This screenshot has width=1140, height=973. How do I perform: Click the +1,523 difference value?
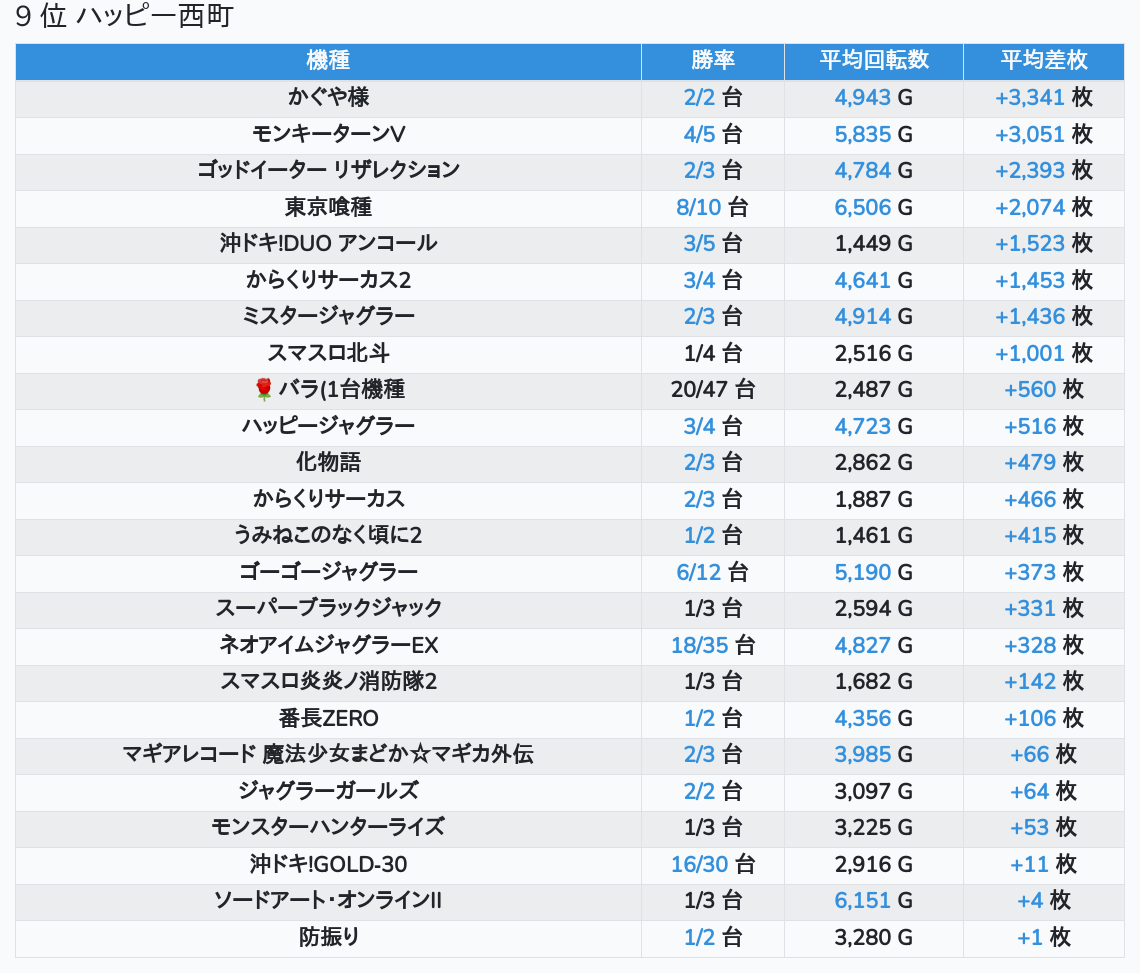pos(1029,244)
